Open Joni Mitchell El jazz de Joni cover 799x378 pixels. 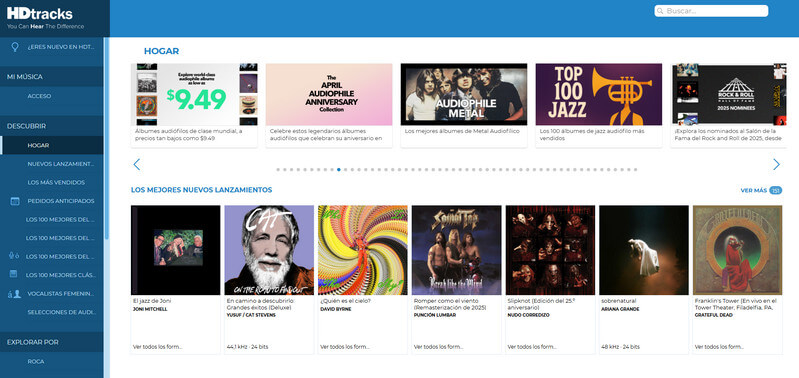(x=176, y=250)
